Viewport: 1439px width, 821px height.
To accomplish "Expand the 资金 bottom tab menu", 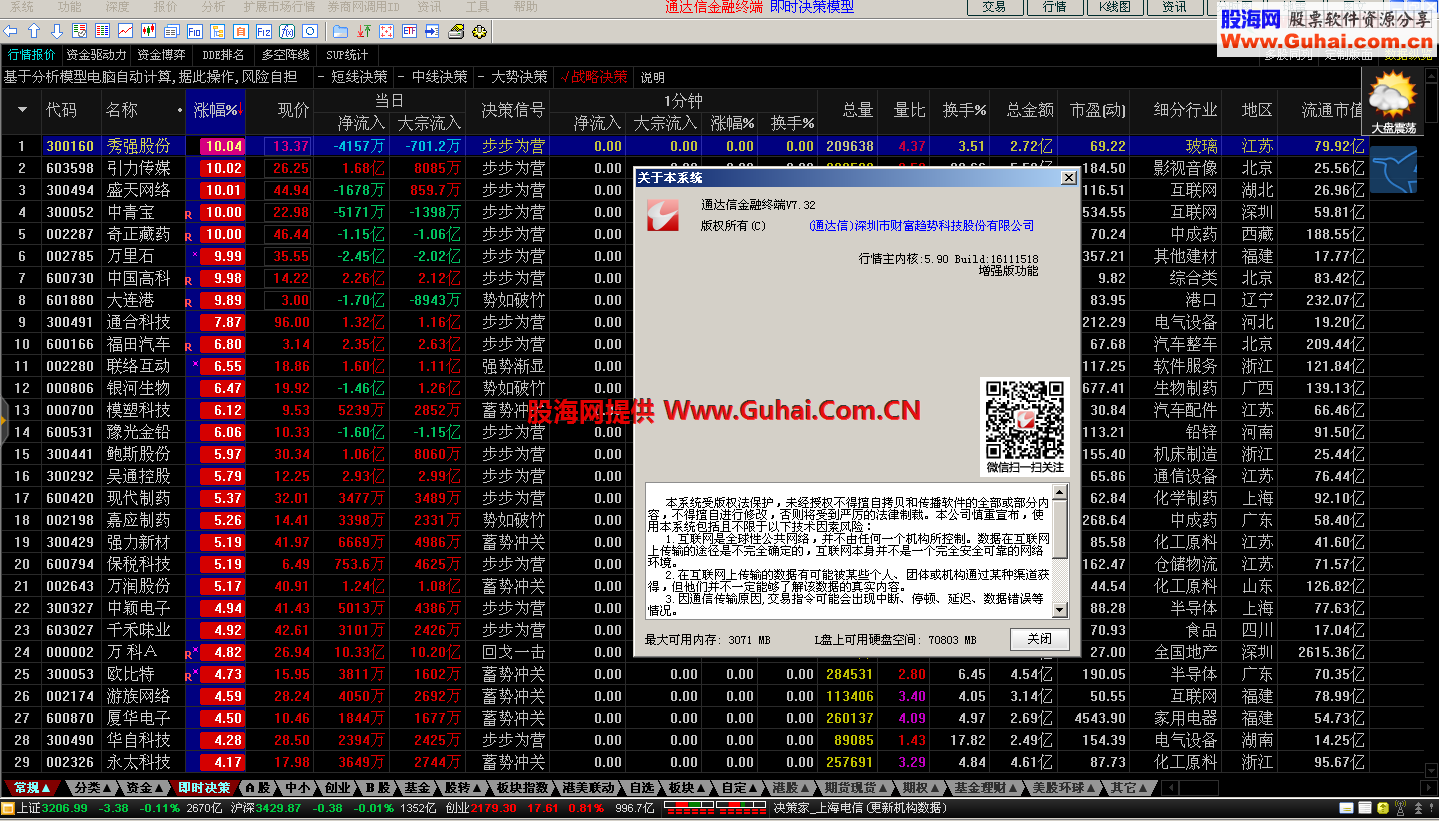I will click(x=147, y=788).
